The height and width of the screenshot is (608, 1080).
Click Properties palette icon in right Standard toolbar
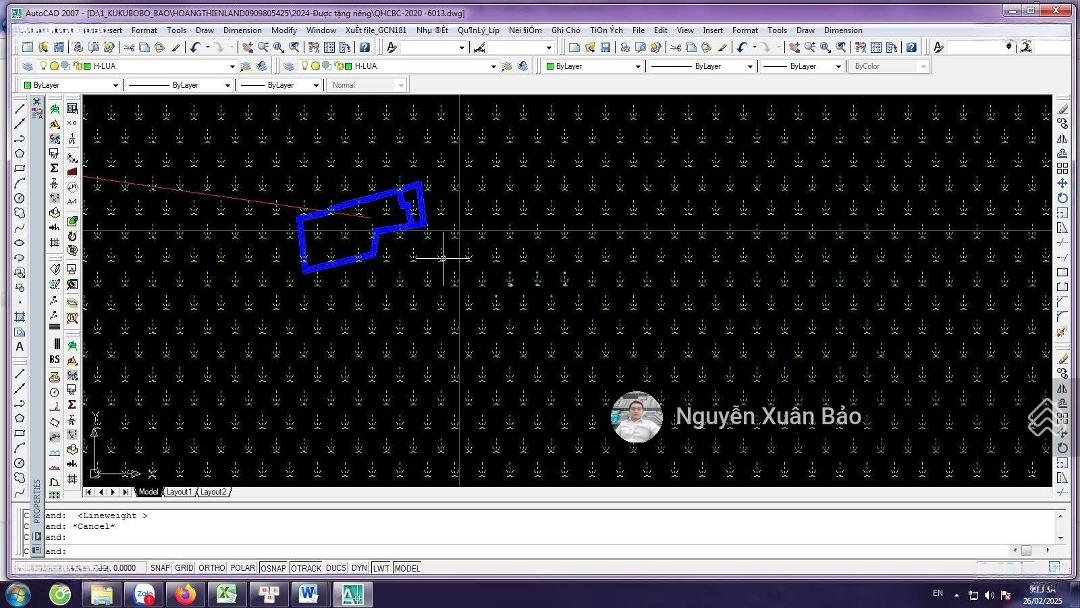(x=860, y=48)
